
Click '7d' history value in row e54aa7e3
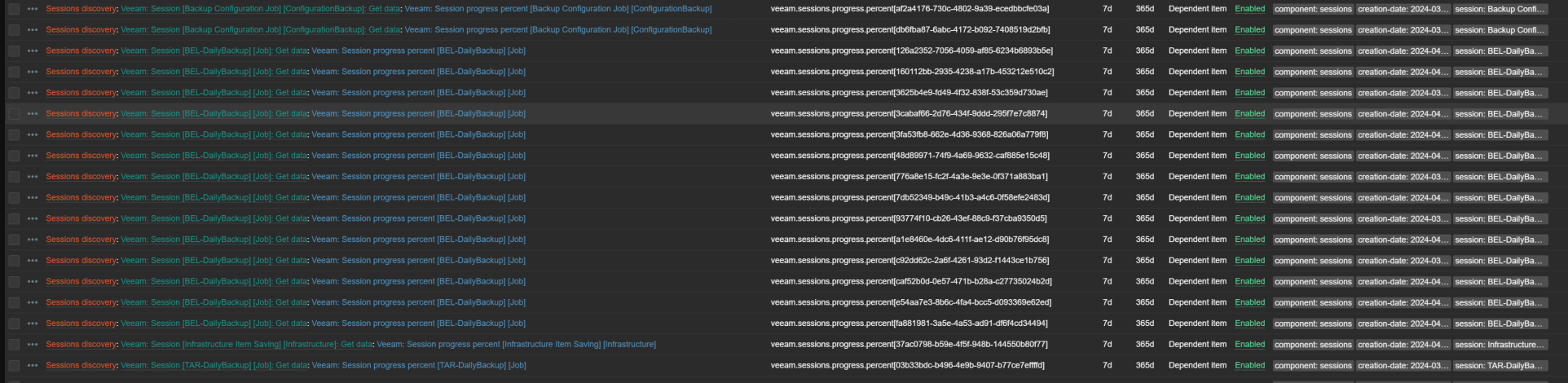(1107, 302)
